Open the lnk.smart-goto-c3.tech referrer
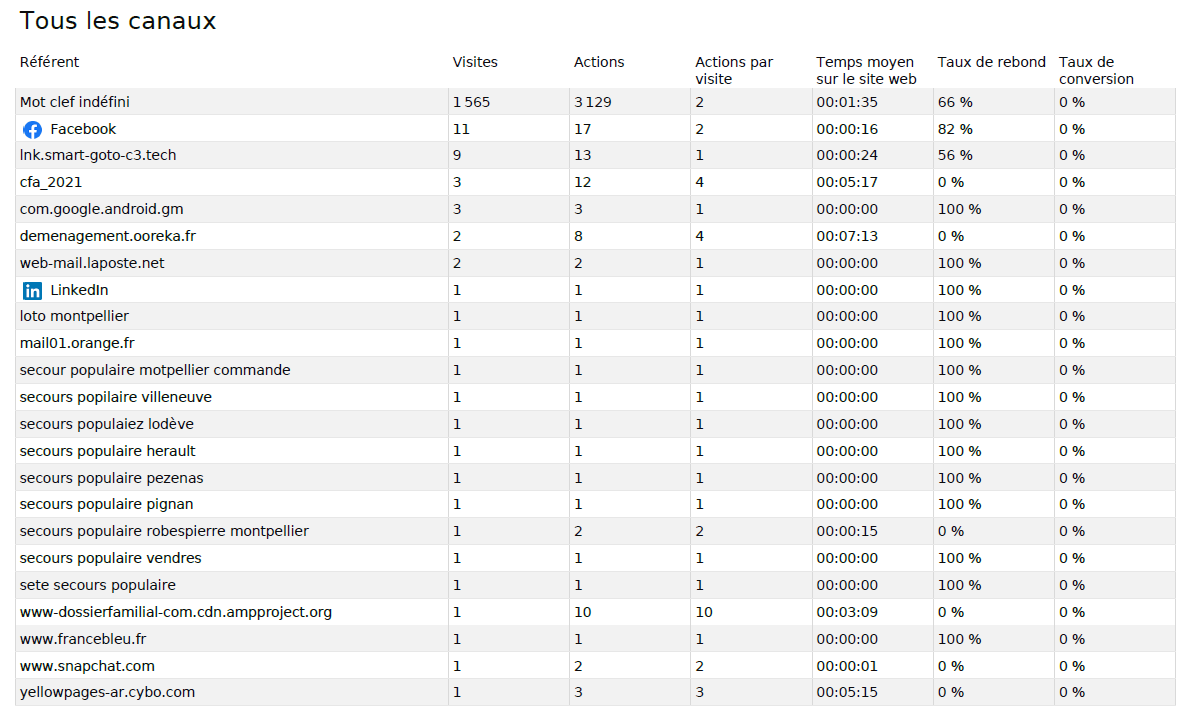The width and height of the screenshot is (1191, 724). coord(98,155)
